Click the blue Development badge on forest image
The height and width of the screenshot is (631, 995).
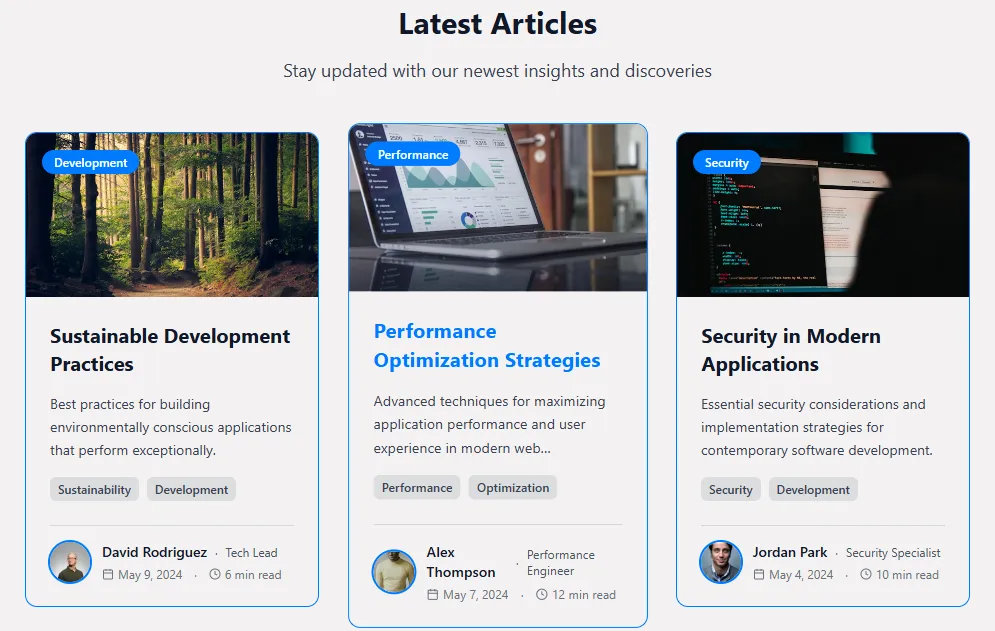coord(91,163)
